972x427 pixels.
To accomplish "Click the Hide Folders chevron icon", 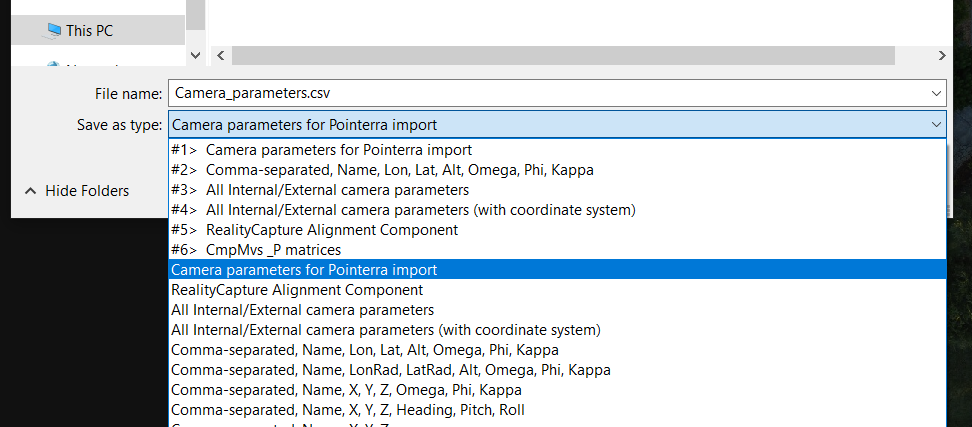I will 30,191.
